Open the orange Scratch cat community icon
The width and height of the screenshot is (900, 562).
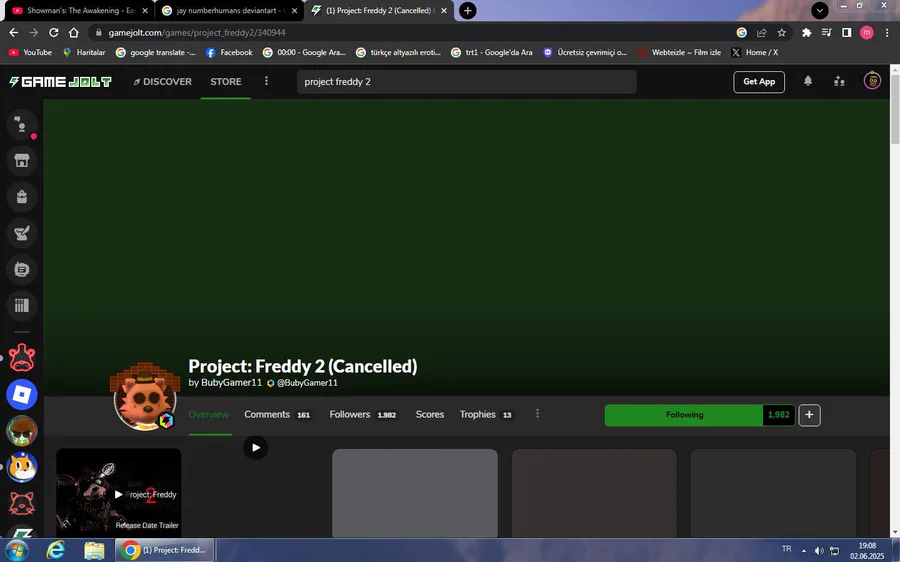(22, 467)
